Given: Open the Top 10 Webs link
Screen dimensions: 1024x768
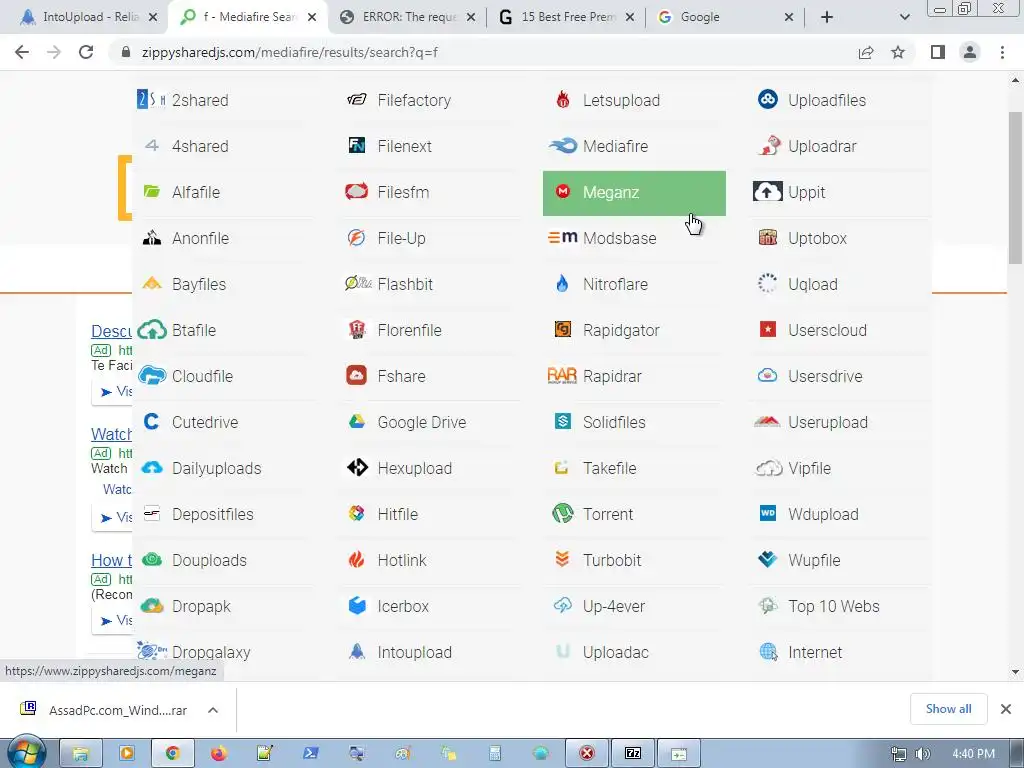Looking at the screenshot, I should (833, 606).
